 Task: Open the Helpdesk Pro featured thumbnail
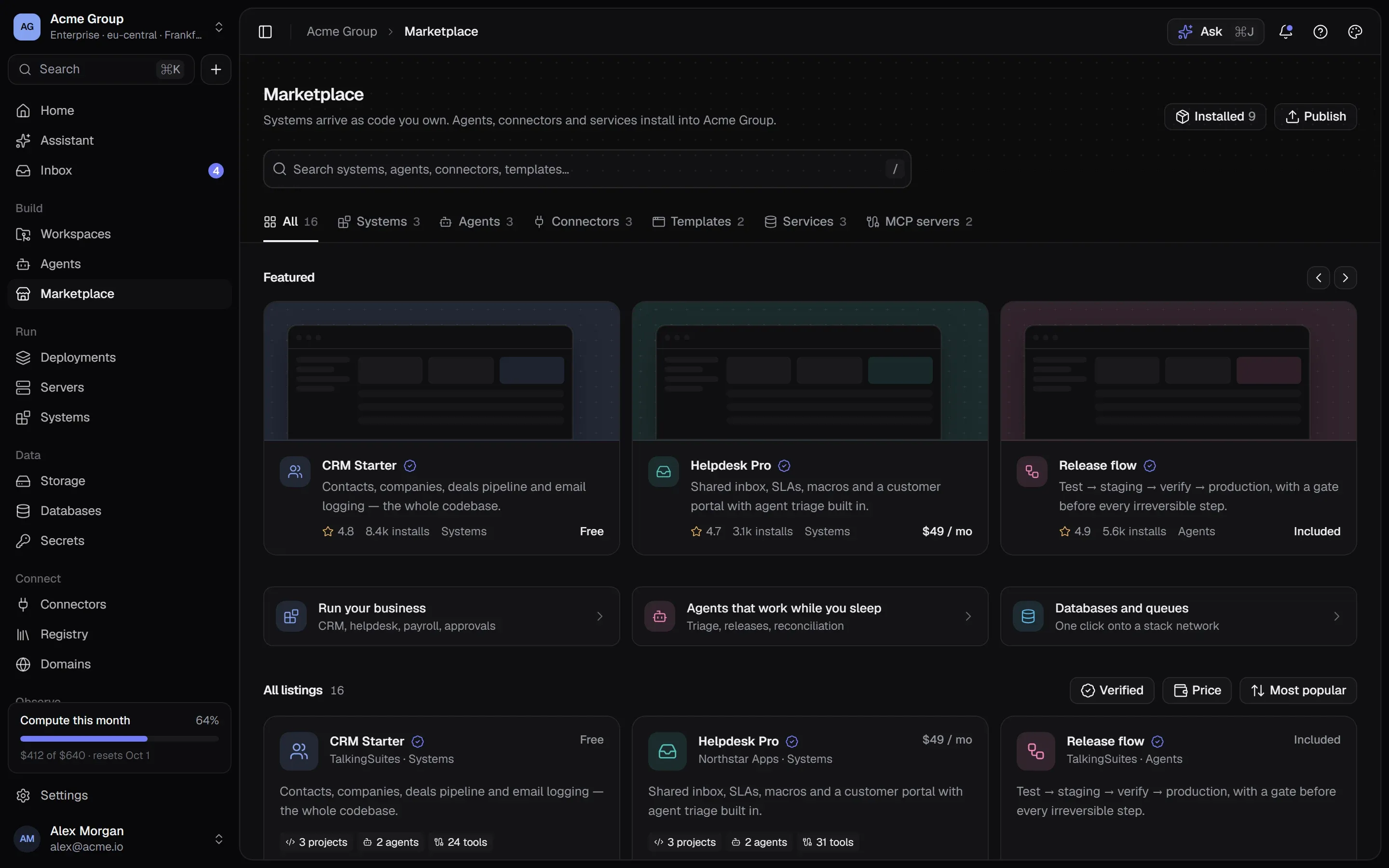[x=810, y=371]
